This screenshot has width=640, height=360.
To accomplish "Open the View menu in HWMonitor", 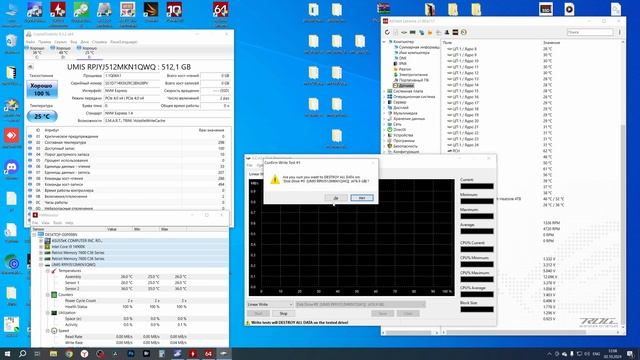I will click(x=45, y=223).
